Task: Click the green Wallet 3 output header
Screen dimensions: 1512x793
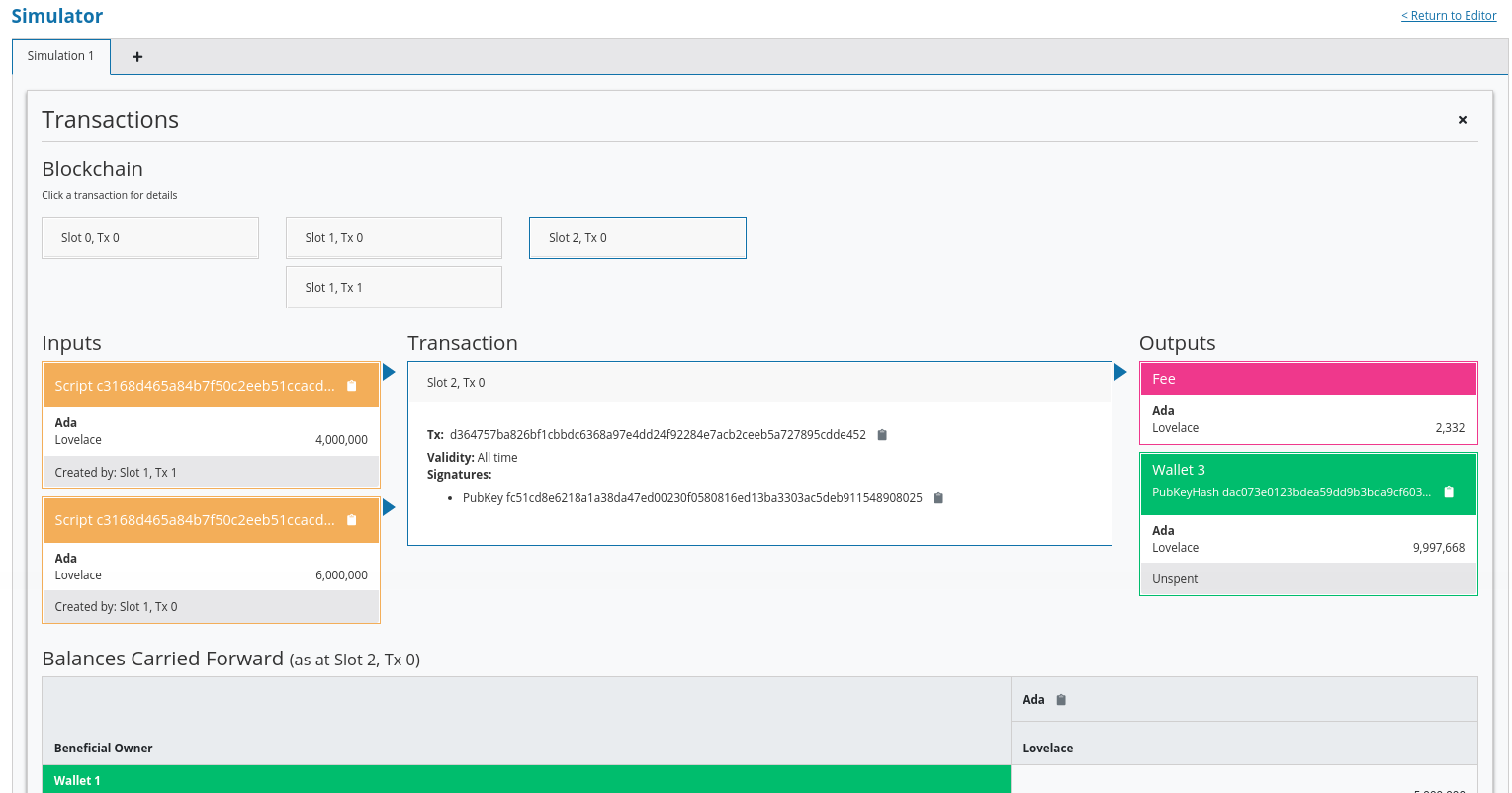Action: (x=1286, y=471)
